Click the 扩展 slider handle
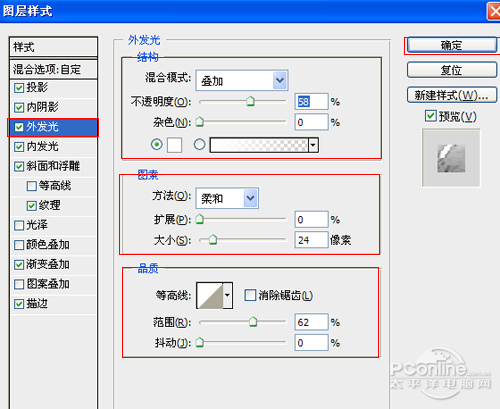The height and width of the screenshot is (409, 500). coord(200,219)
